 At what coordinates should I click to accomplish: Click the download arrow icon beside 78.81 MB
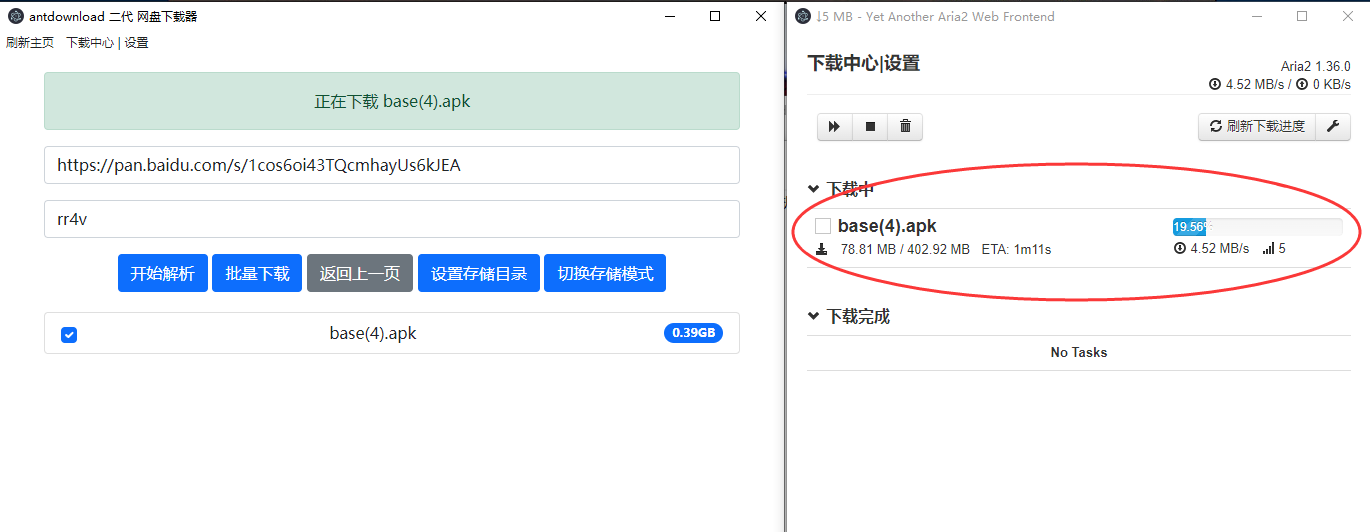point(822,249)
